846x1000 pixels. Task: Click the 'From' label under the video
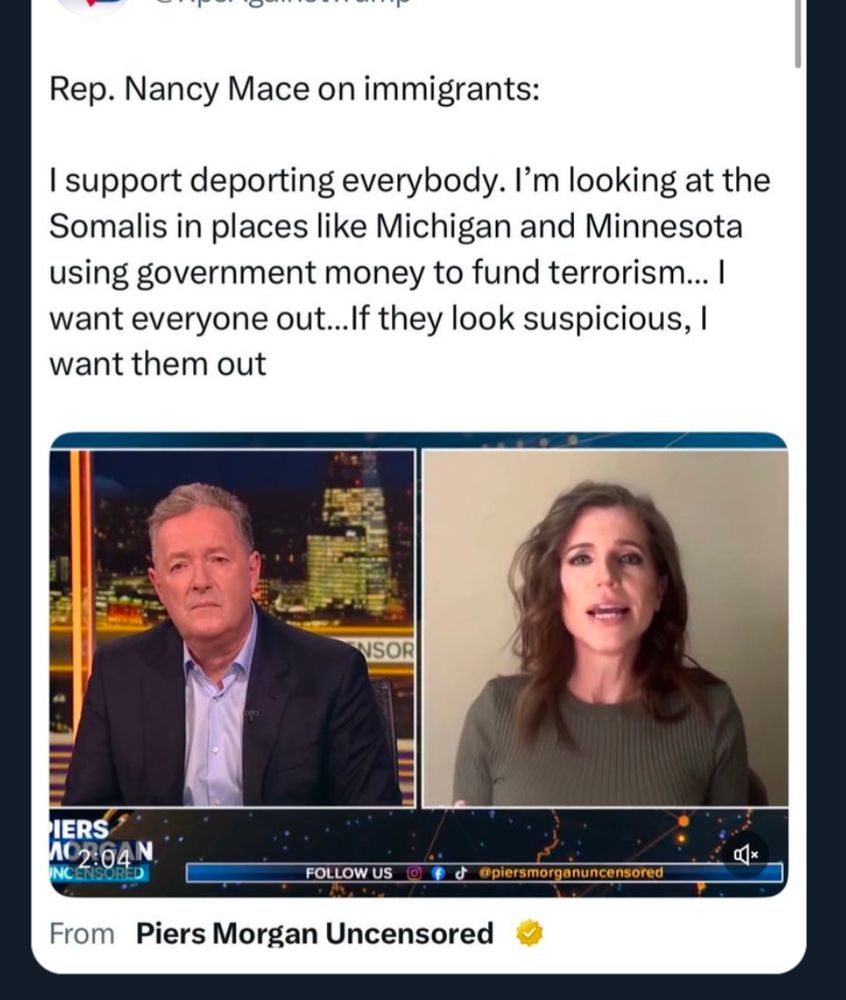82,934
